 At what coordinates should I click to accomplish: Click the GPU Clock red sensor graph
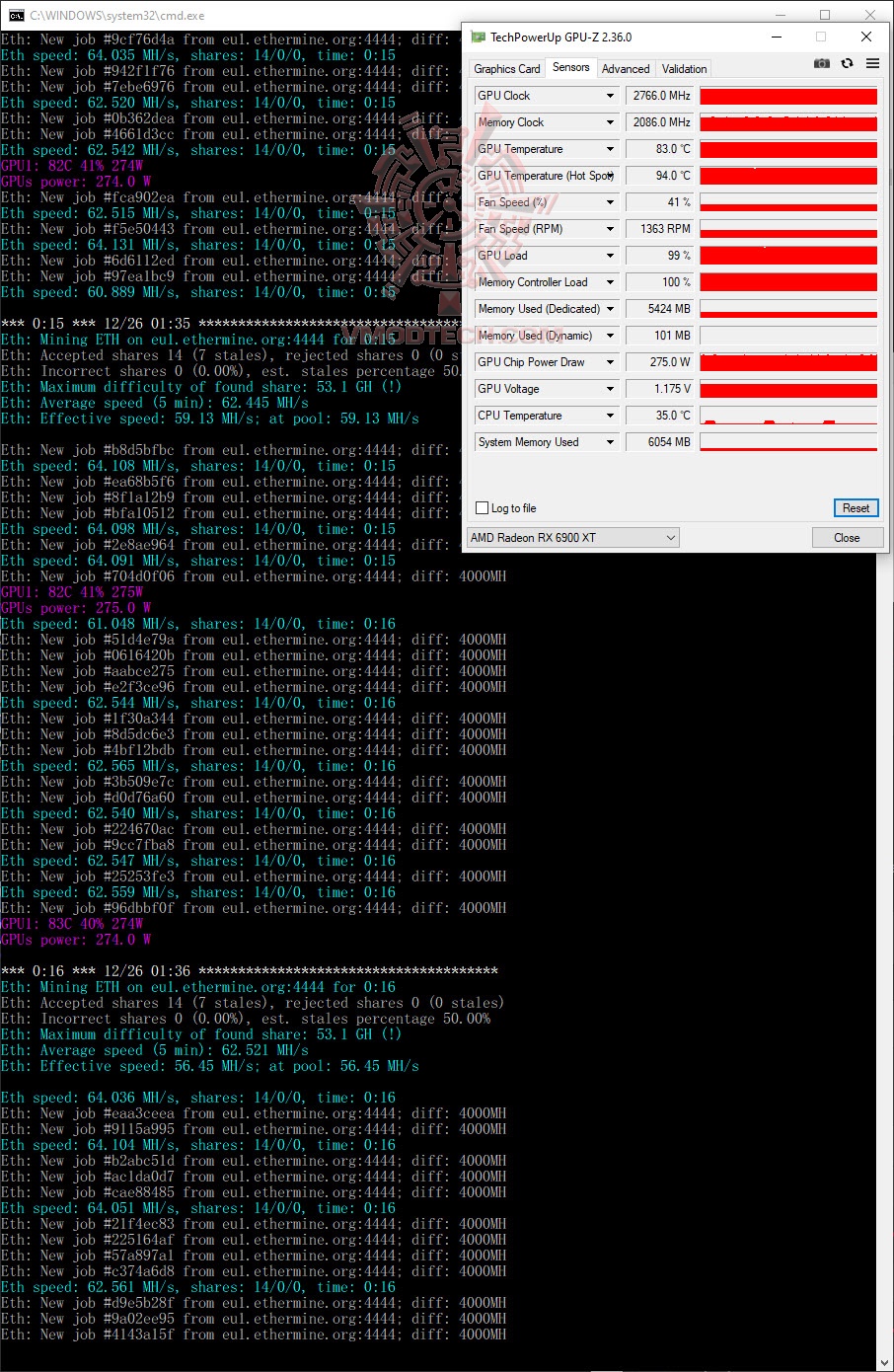pyautogui.click(x=788, y=96)
